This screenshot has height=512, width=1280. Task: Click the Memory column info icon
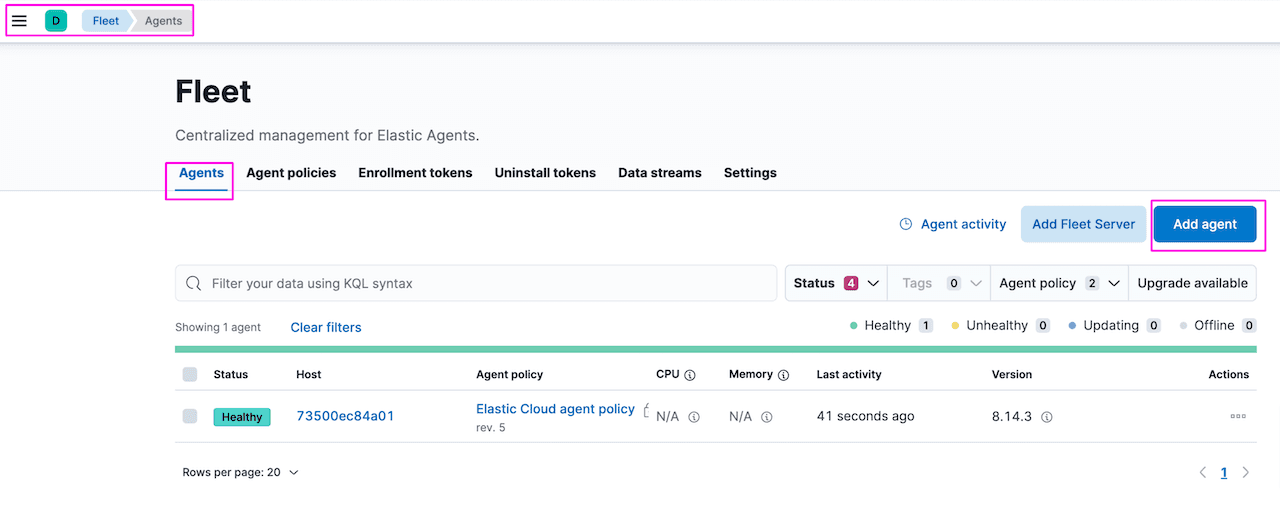[783, 375]
